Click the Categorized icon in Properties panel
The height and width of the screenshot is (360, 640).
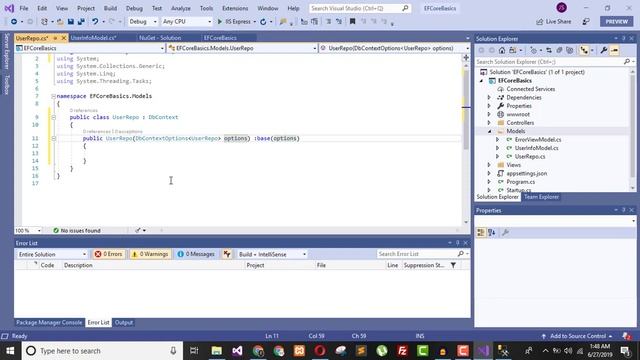pyautogui.click(x=481, y=233)
